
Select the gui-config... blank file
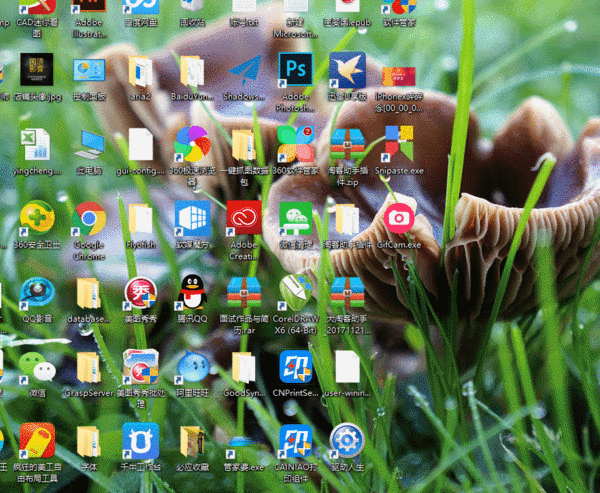coord(140,144)
